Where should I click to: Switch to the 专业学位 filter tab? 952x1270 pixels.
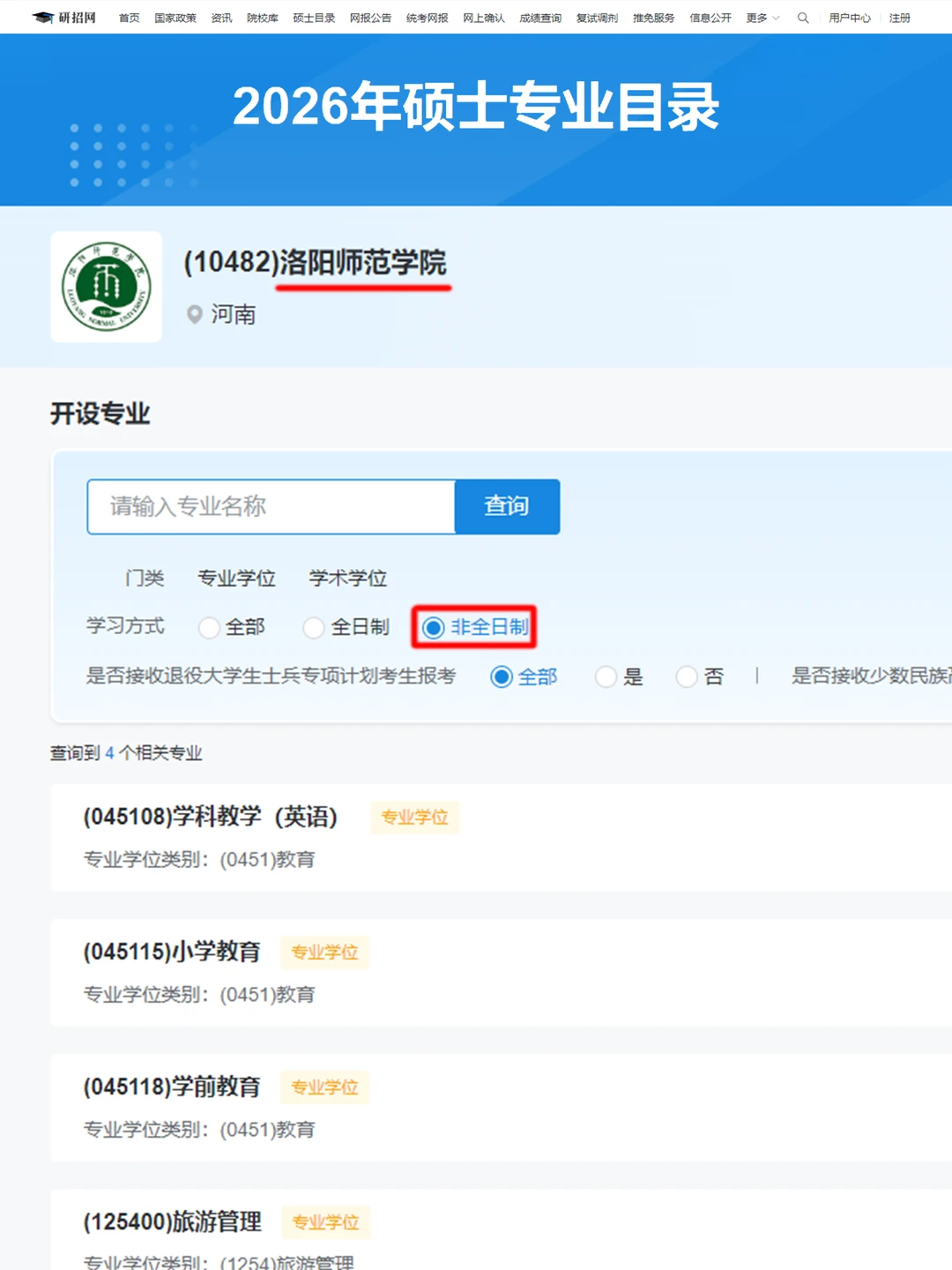(x=236, y=579)
